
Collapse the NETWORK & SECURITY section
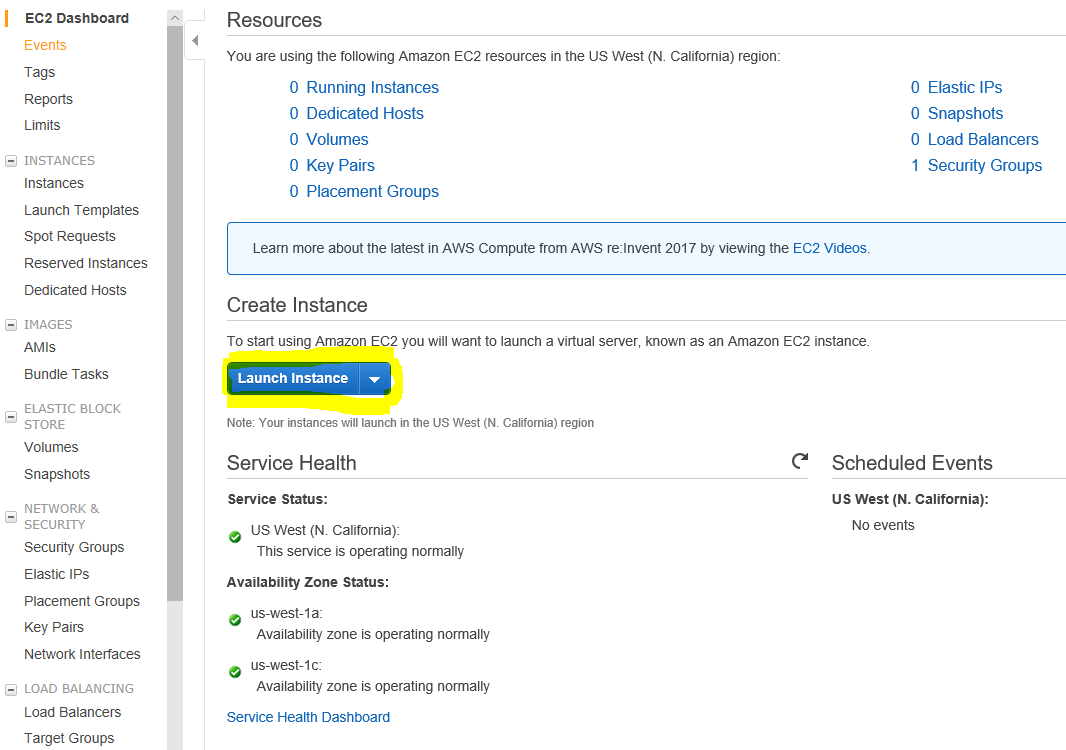click(11, 517)
